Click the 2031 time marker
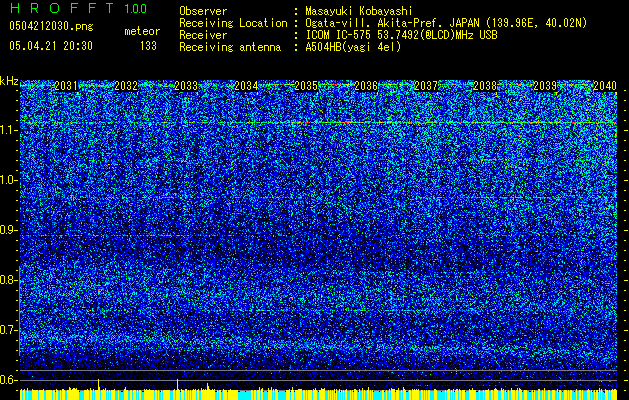Screen dimensions: 629x400 66,86
